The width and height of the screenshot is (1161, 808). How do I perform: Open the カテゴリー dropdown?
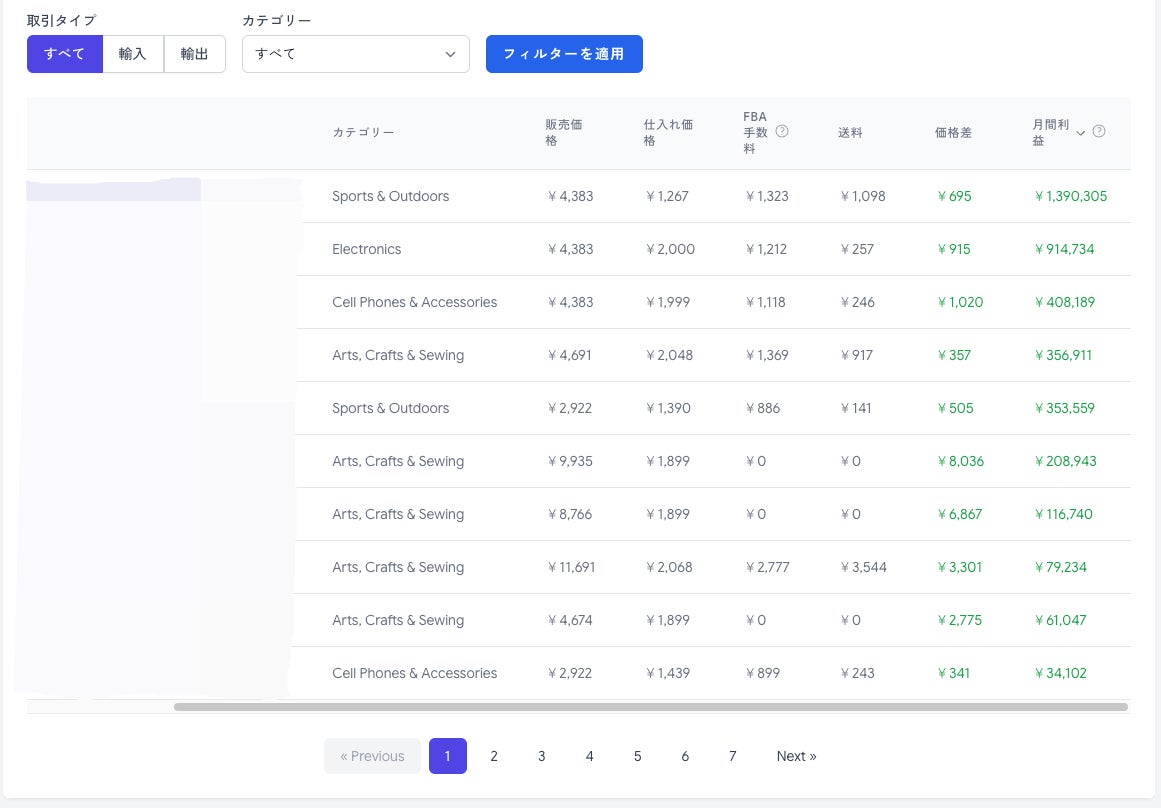tap(355, 54)
